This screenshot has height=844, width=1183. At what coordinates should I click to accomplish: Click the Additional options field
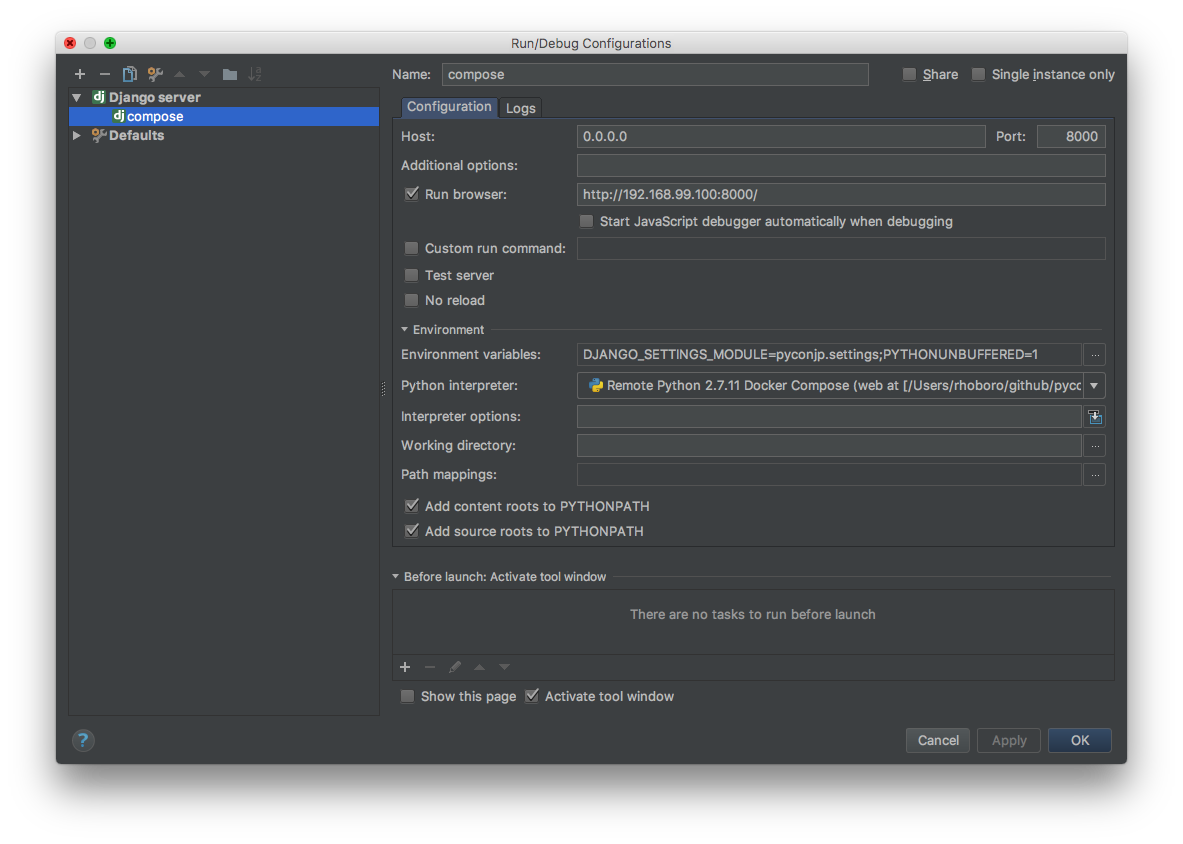click(x=841, y=165)
